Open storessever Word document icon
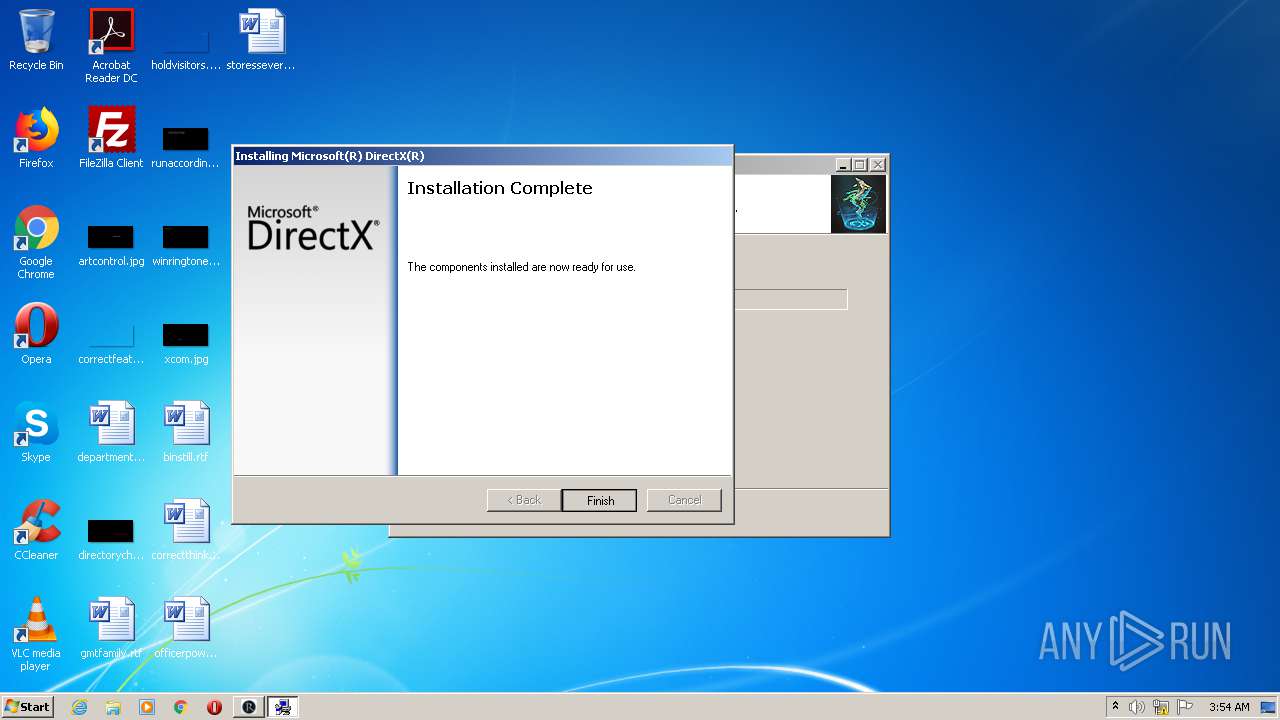 pos(261,41)
